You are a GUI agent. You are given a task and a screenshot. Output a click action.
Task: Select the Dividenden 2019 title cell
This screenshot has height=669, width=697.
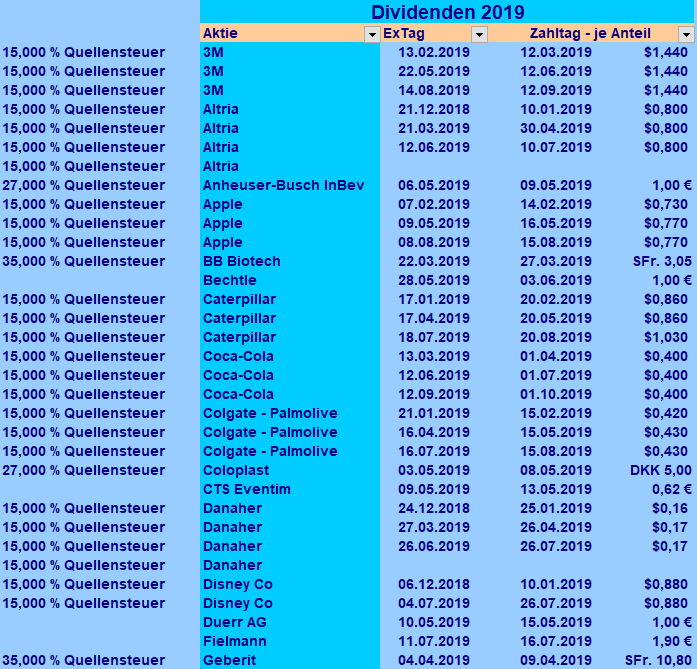[448, 12]
